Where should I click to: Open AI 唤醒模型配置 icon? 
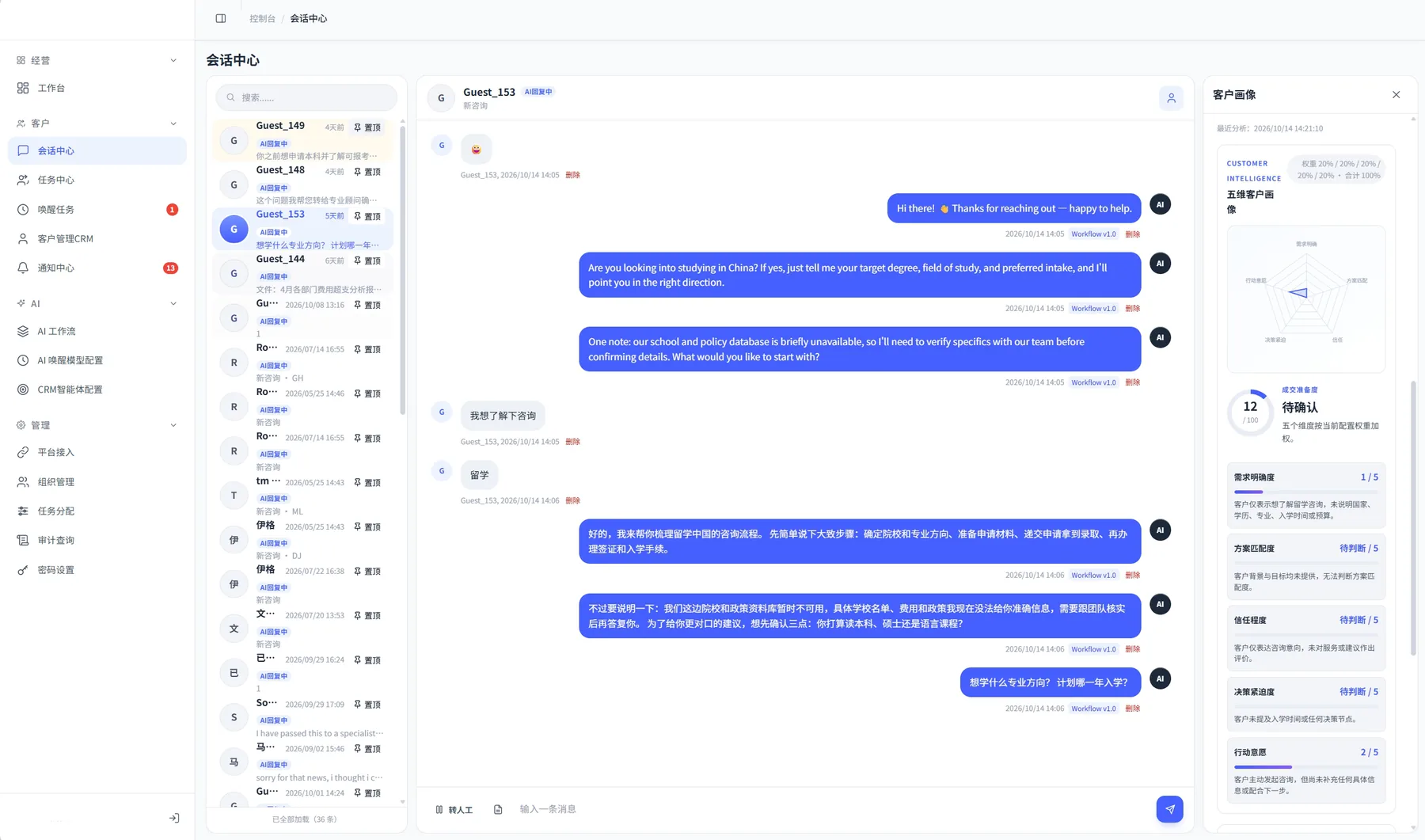(x=23, y=360)
